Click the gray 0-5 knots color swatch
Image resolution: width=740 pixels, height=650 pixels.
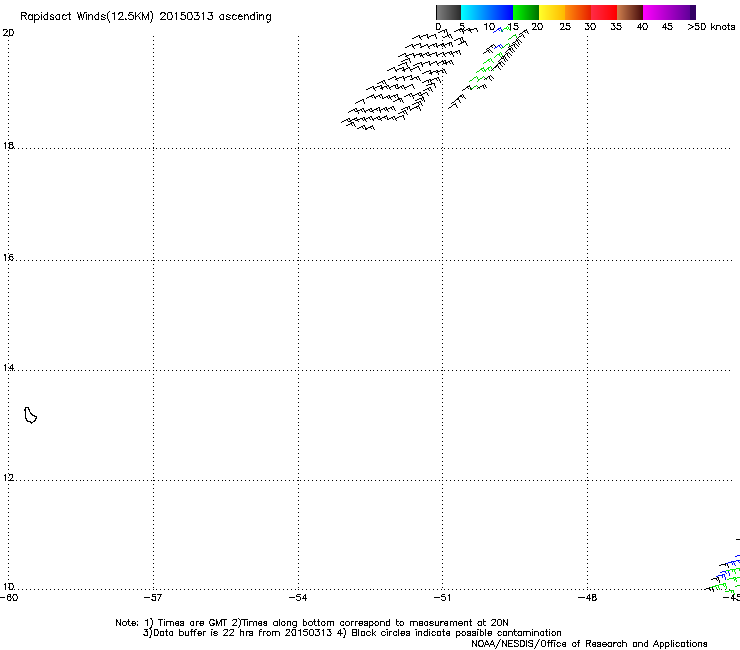coord(448,12)
